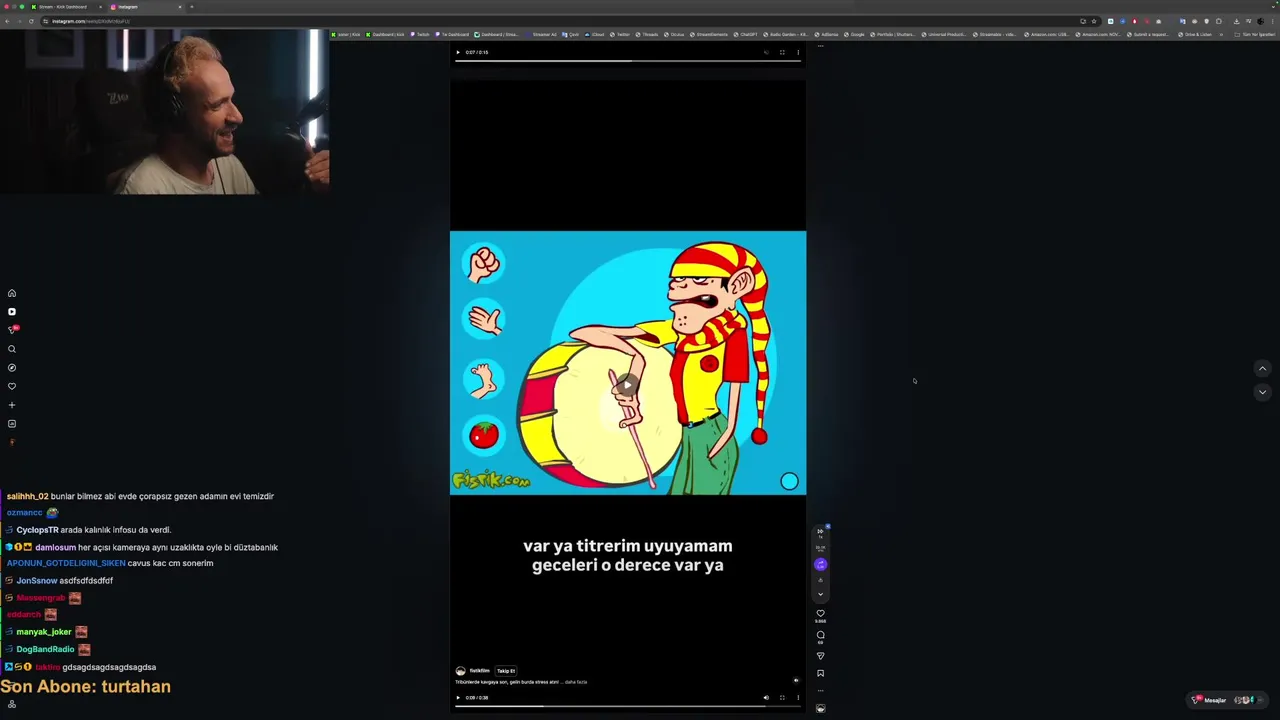Click the download icon in extension pill
Screen dimensions: 1280x720
coord(820,580)
